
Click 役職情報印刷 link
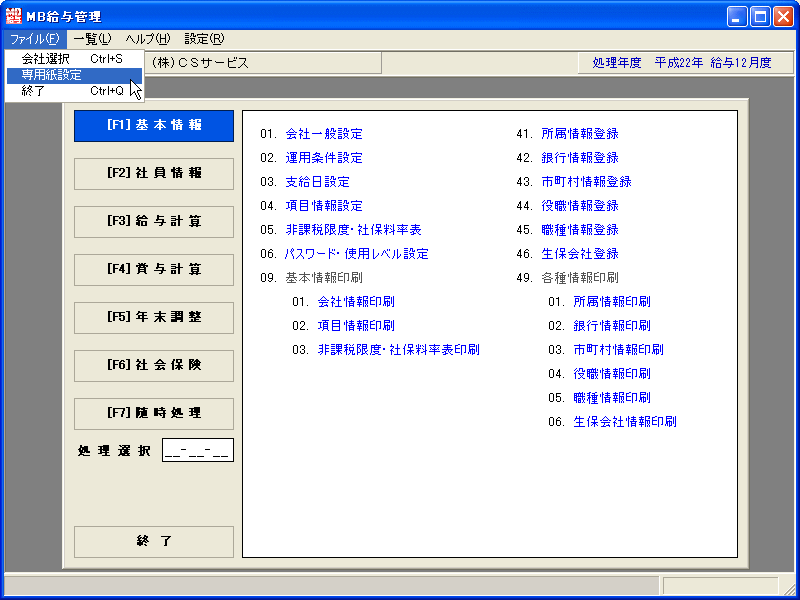tap(612, 374)
